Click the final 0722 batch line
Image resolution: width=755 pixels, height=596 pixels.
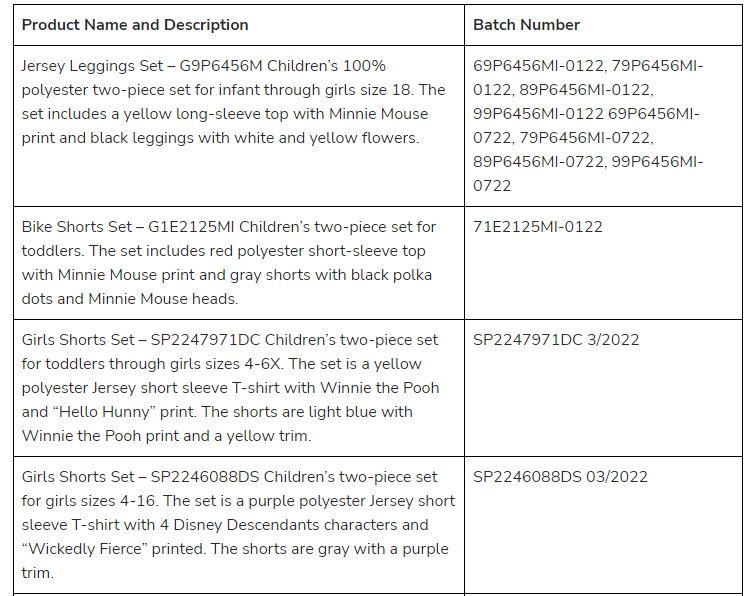pyautogui.click(x=492, y=186)
